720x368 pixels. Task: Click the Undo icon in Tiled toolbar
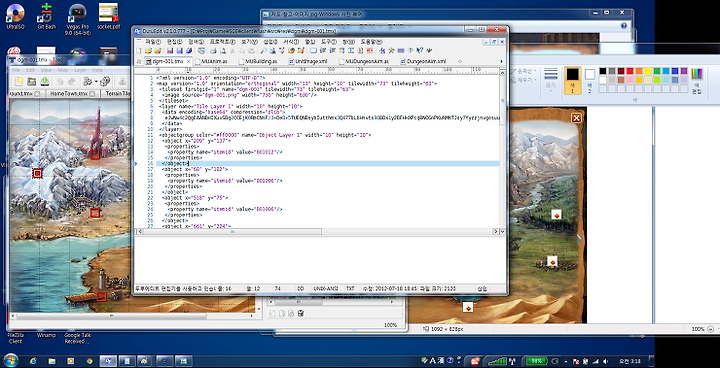[x=60, y=81]
